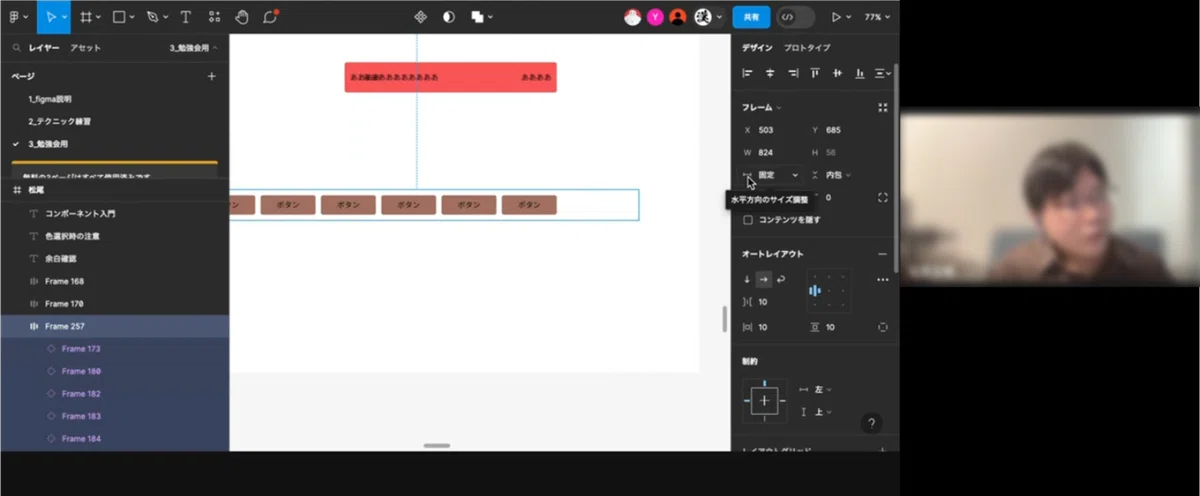Open advanced auto layout settings
Screen dimensions: 1200x496
coord(882,280)
